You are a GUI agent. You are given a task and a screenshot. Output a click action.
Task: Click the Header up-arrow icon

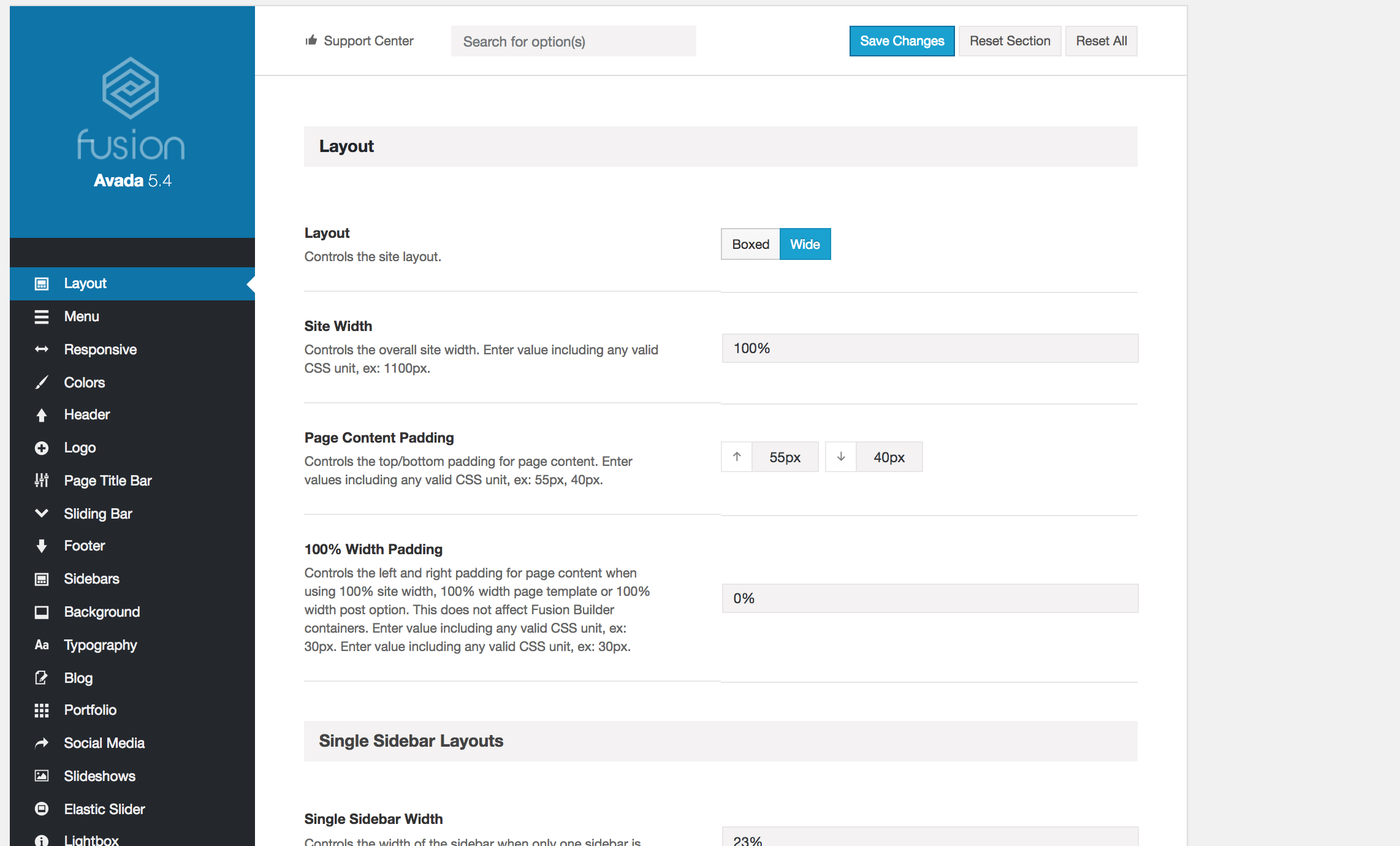(41, 415)
